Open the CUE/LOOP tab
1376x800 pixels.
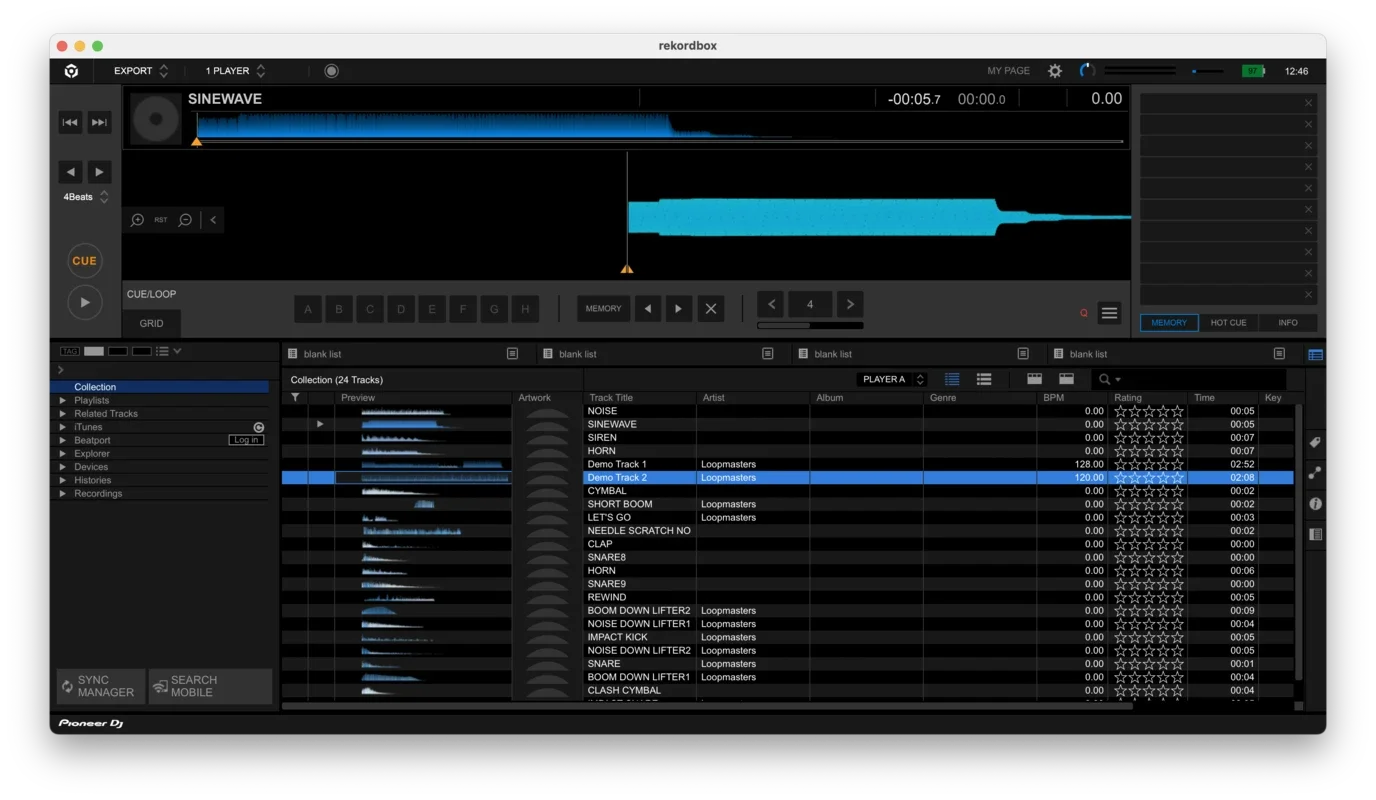pos(151,294)
